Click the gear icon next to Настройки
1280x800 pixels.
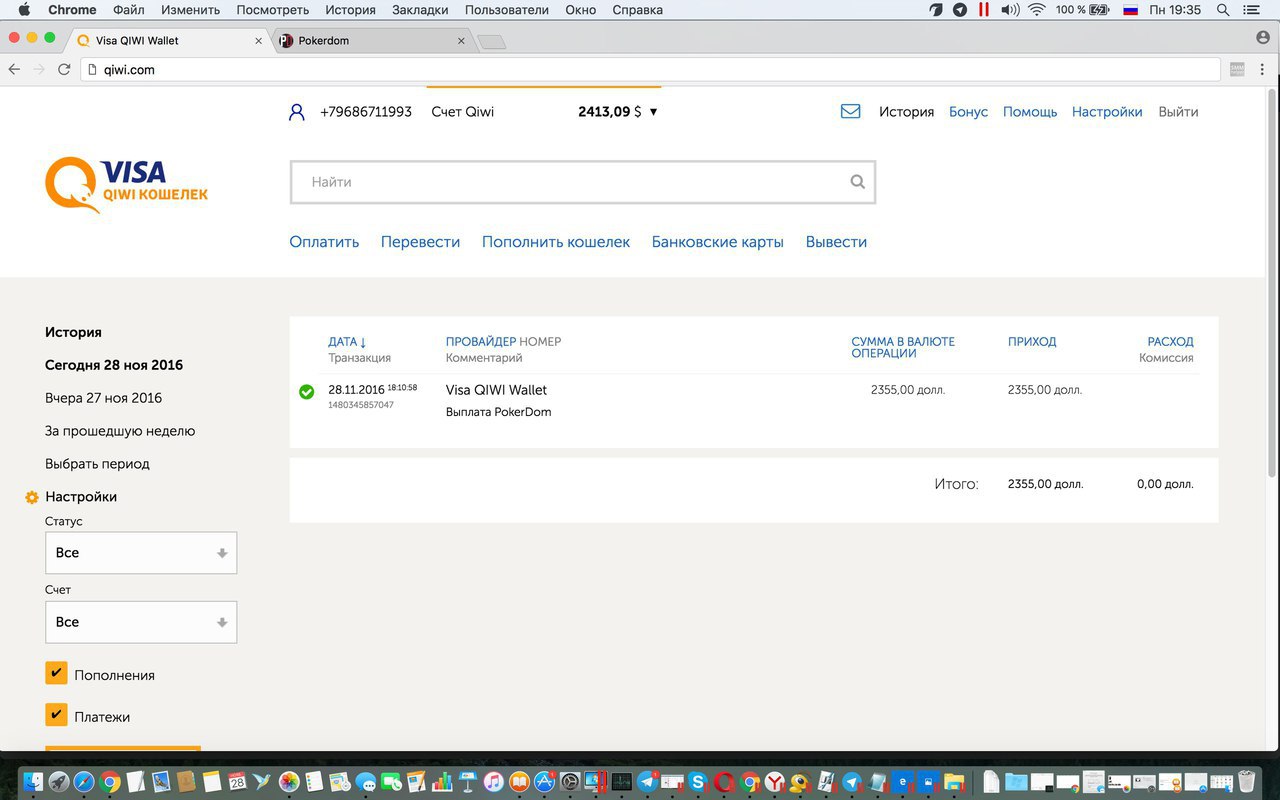pos(32,497)
